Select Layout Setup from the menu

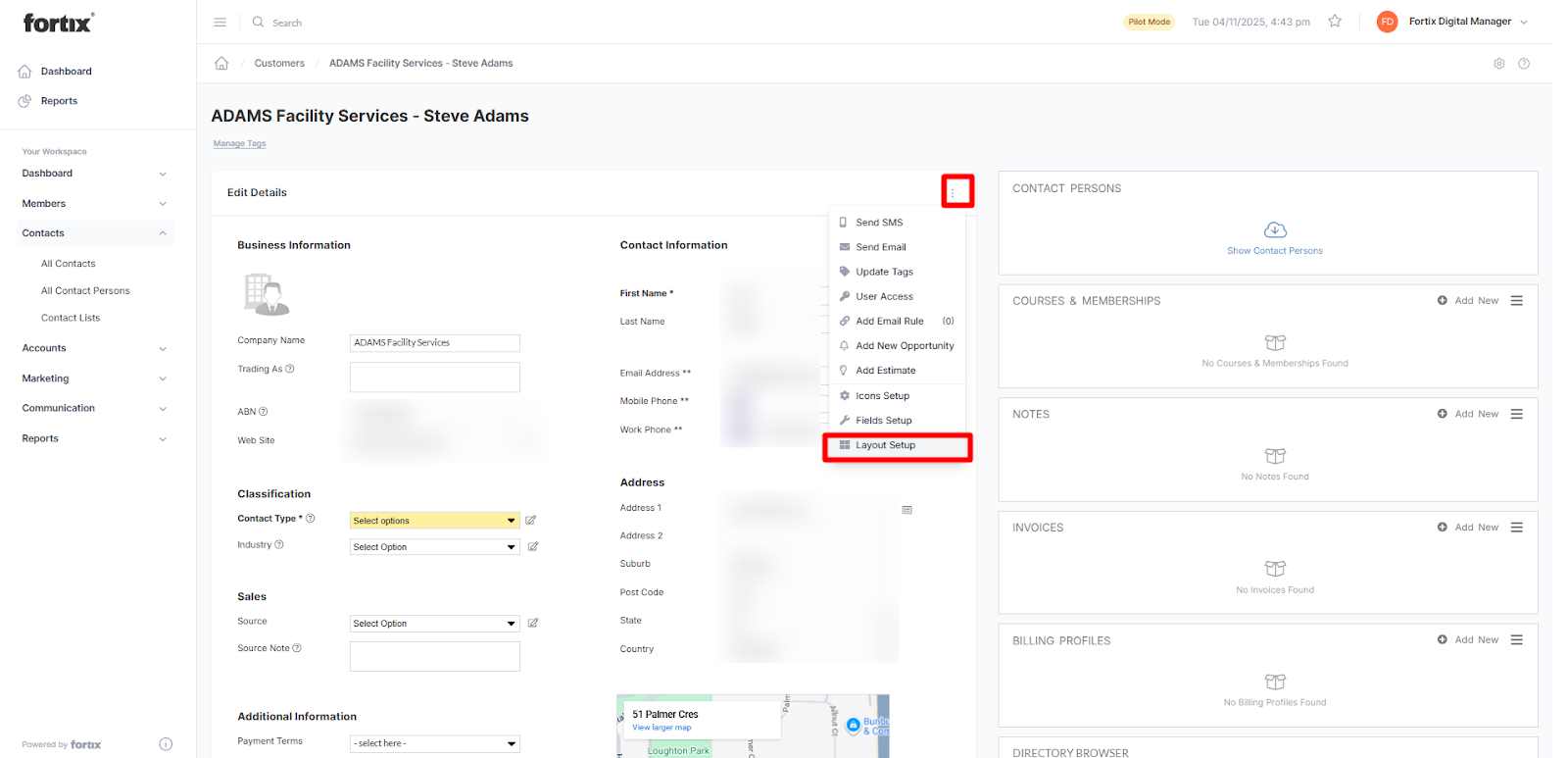885,445
